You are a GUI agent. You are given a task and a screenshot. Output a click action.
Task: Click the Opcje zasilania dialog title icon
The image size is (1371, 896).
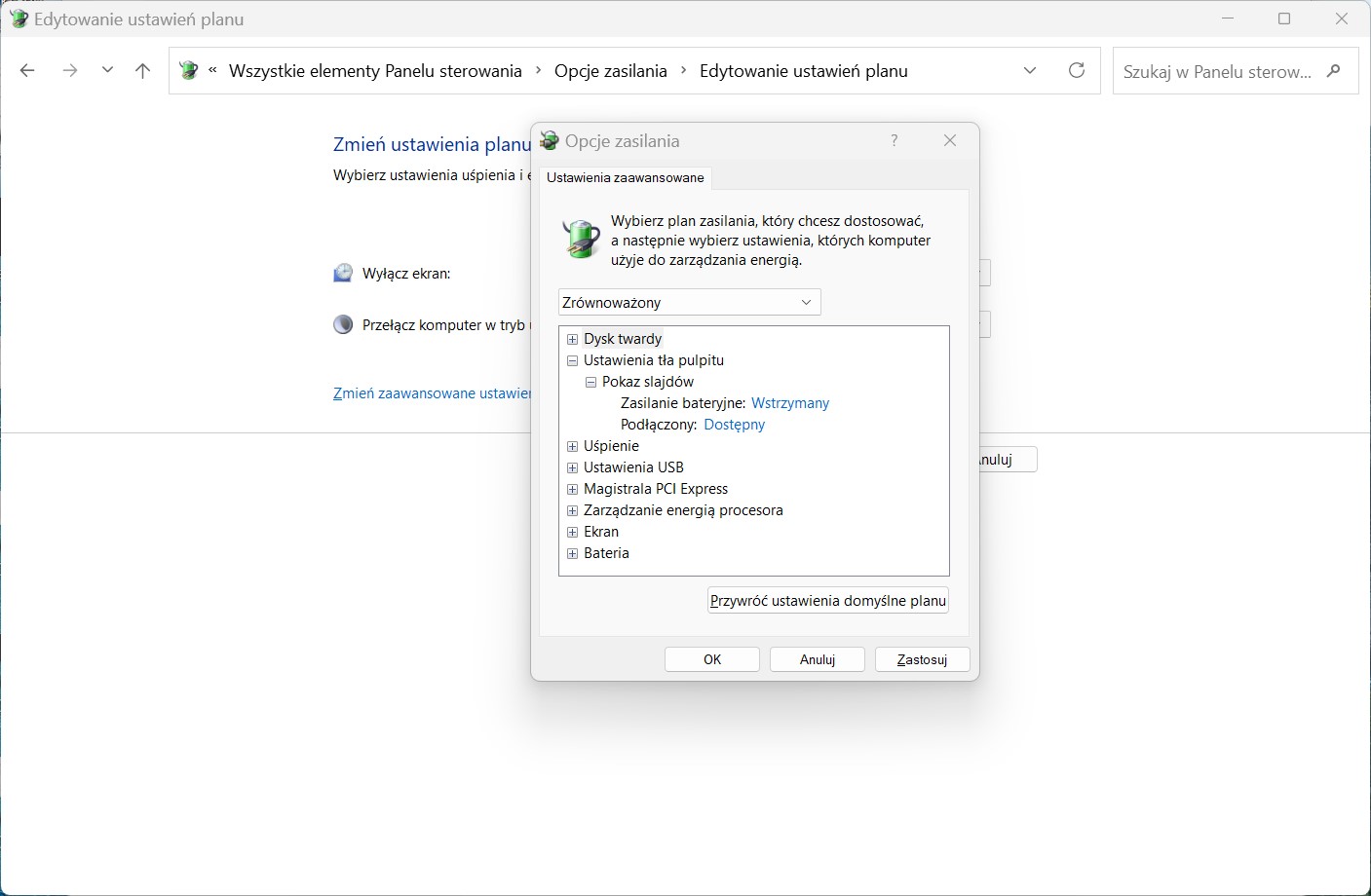tap(550, 140)
